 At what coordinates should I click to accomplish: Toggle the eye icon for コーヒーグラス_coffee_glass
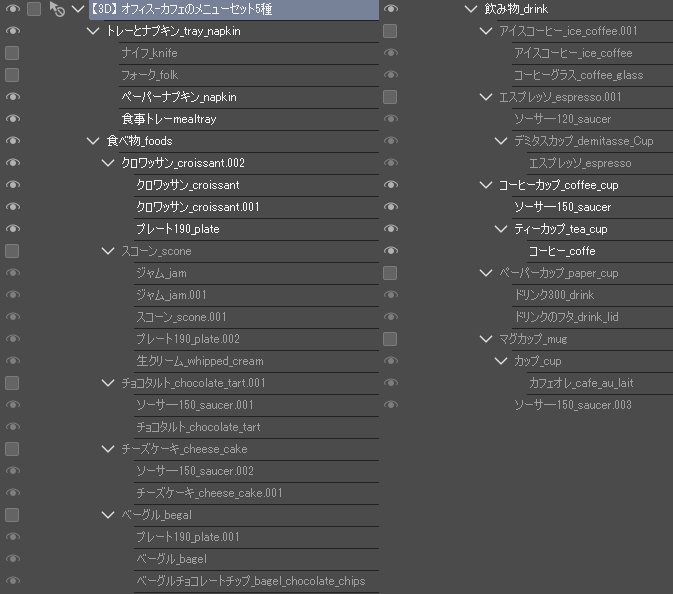tap(391, 75)
